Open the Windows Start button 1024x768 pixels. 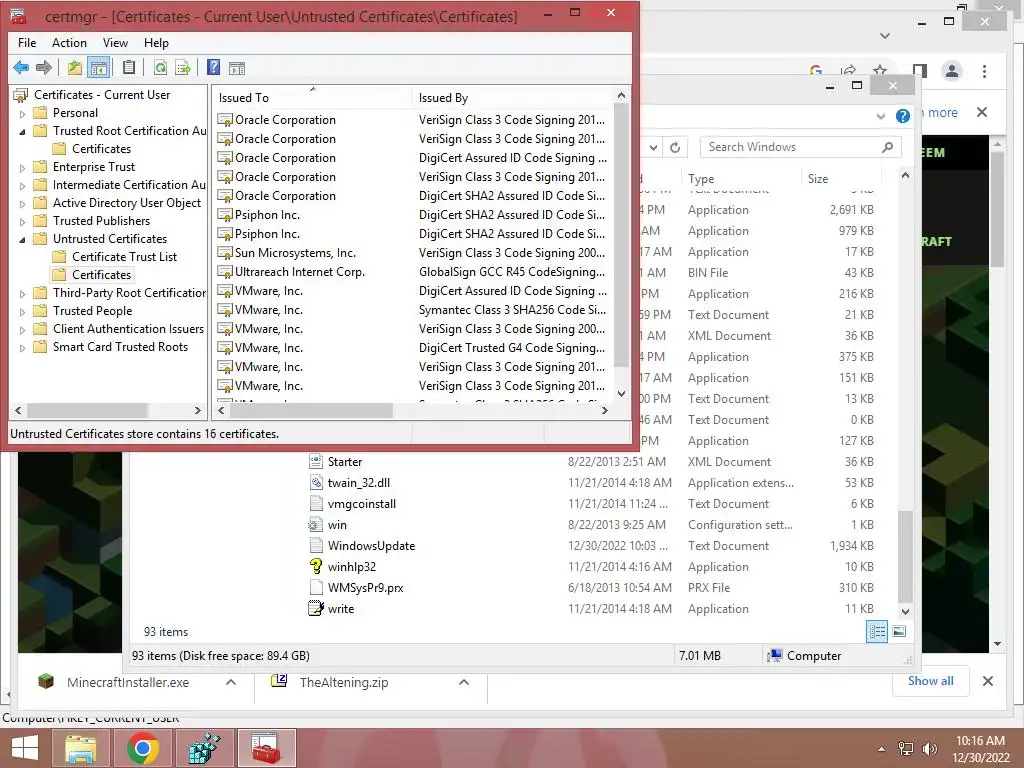click(25, 748)
